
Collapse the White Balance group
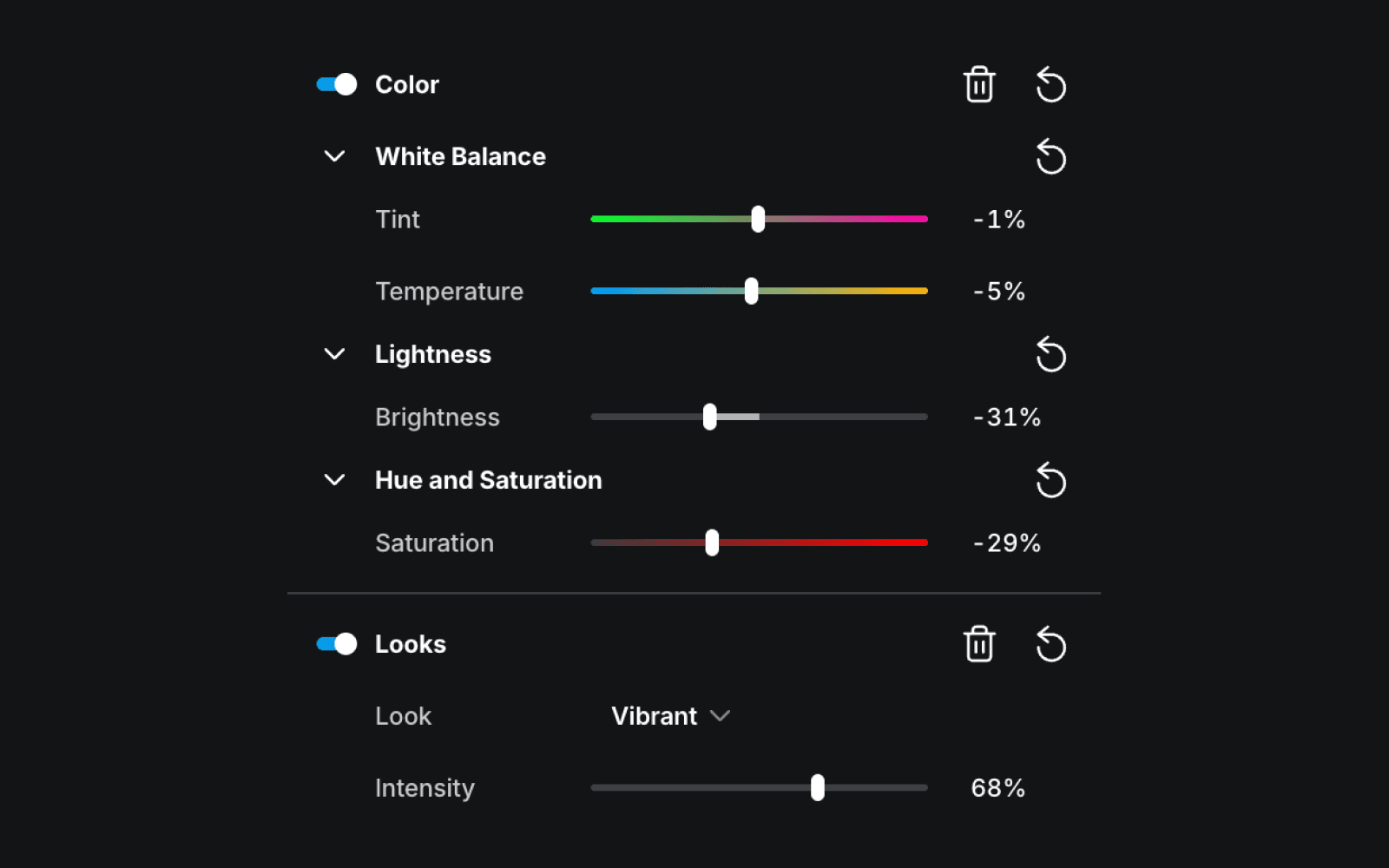coord(334,156)
